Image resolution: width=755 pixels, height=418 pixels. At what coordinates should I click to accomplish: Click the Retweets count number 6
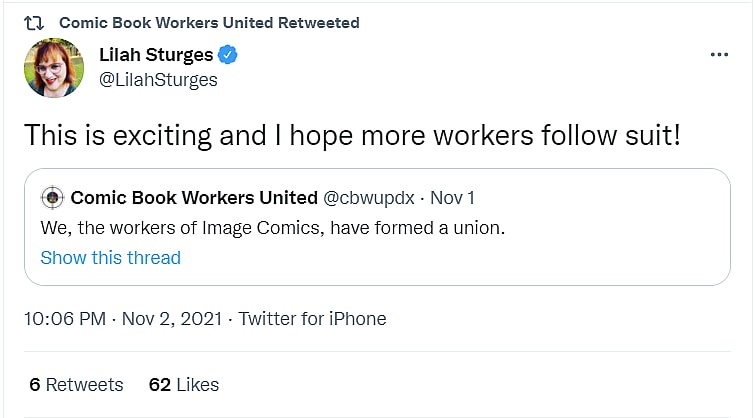[x=35, y=384]
